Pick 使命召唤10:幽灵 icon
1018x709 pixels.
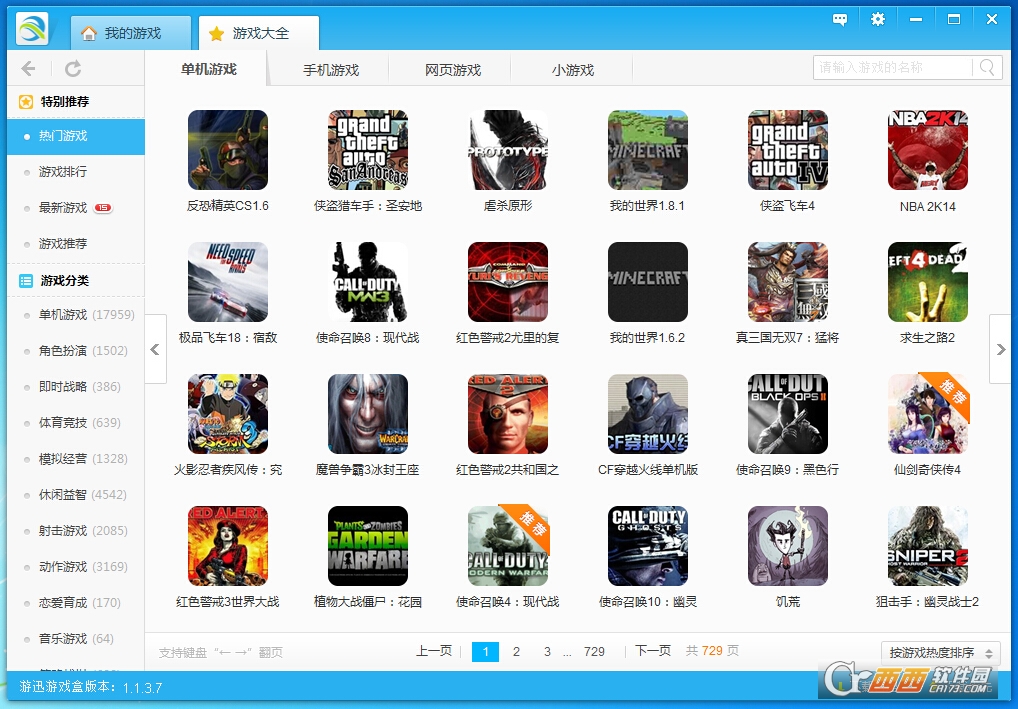648,546
